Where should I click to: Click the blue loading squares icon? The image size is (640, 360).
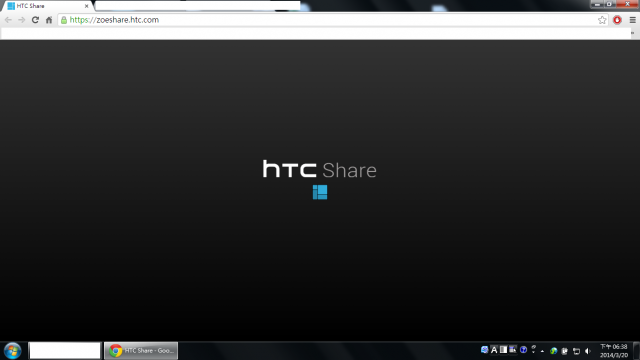tap(320, 192)
